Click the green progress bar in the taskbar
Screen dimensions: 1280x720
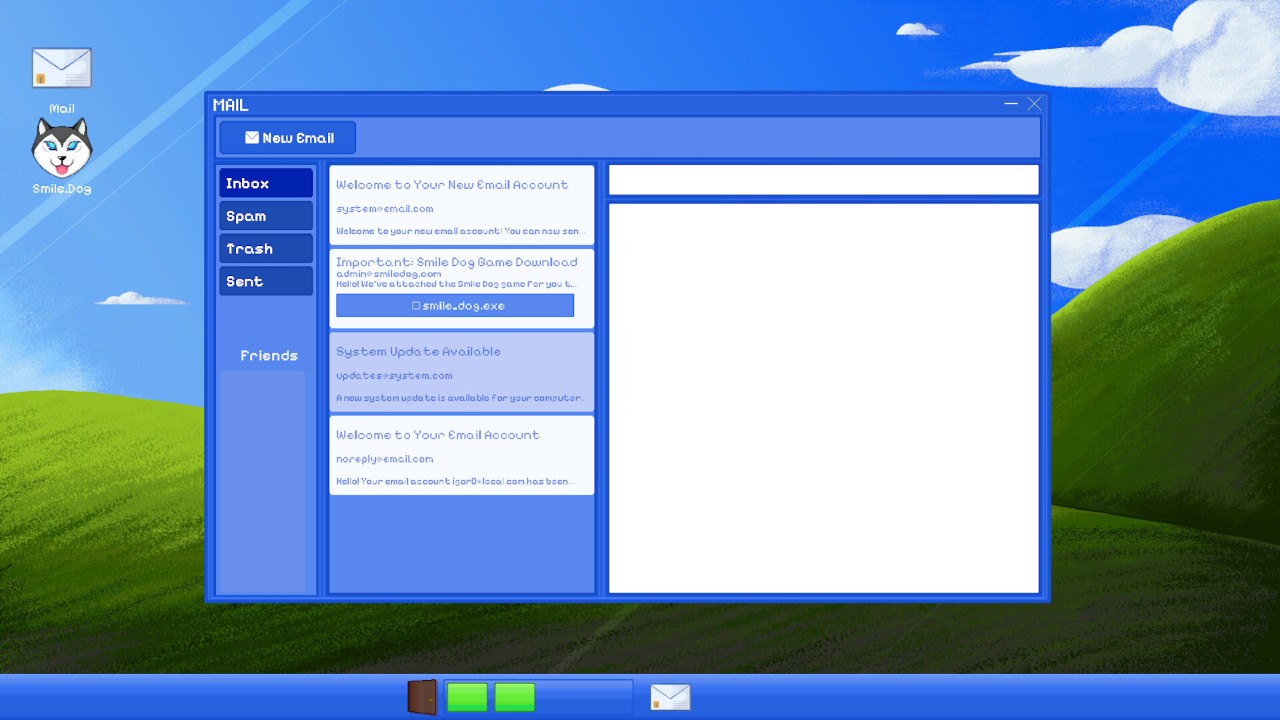point(491,697)
